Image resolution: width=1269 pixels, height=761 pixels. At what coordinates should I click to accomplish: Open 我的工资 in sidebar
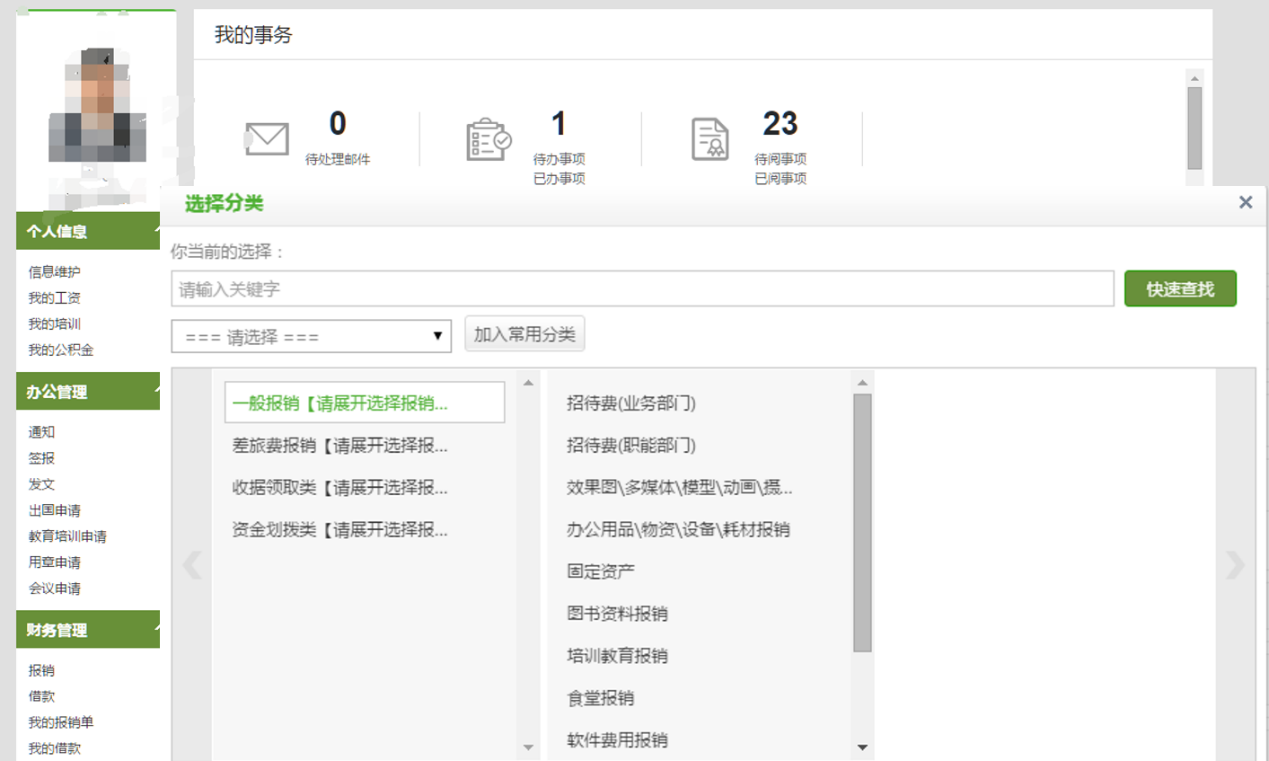coord(54,298)
